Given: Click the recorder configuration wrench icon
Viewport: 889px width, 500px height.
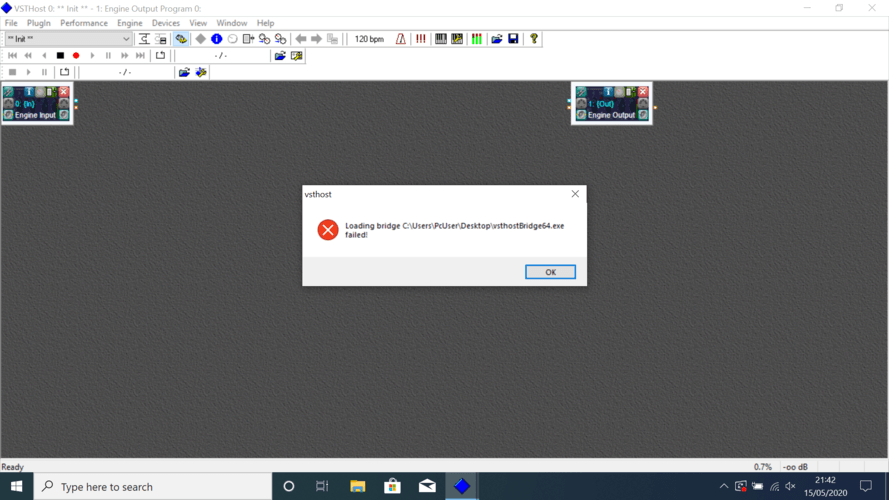Looking at the screenshot, I should tap(201, 72).
